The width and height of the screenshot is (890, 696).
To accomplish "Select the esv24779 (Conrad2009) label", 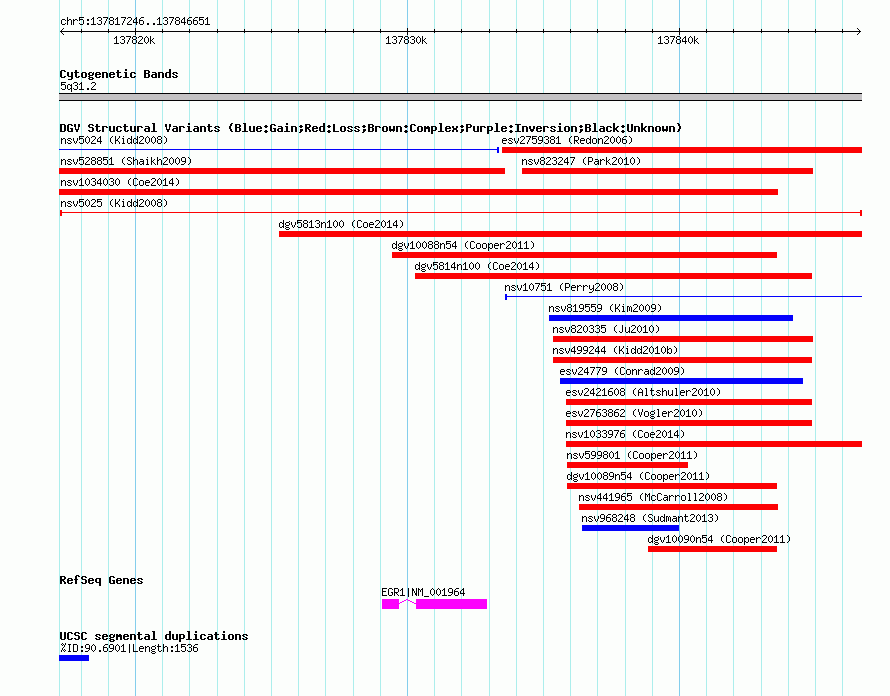I will [x=622, y=371].
